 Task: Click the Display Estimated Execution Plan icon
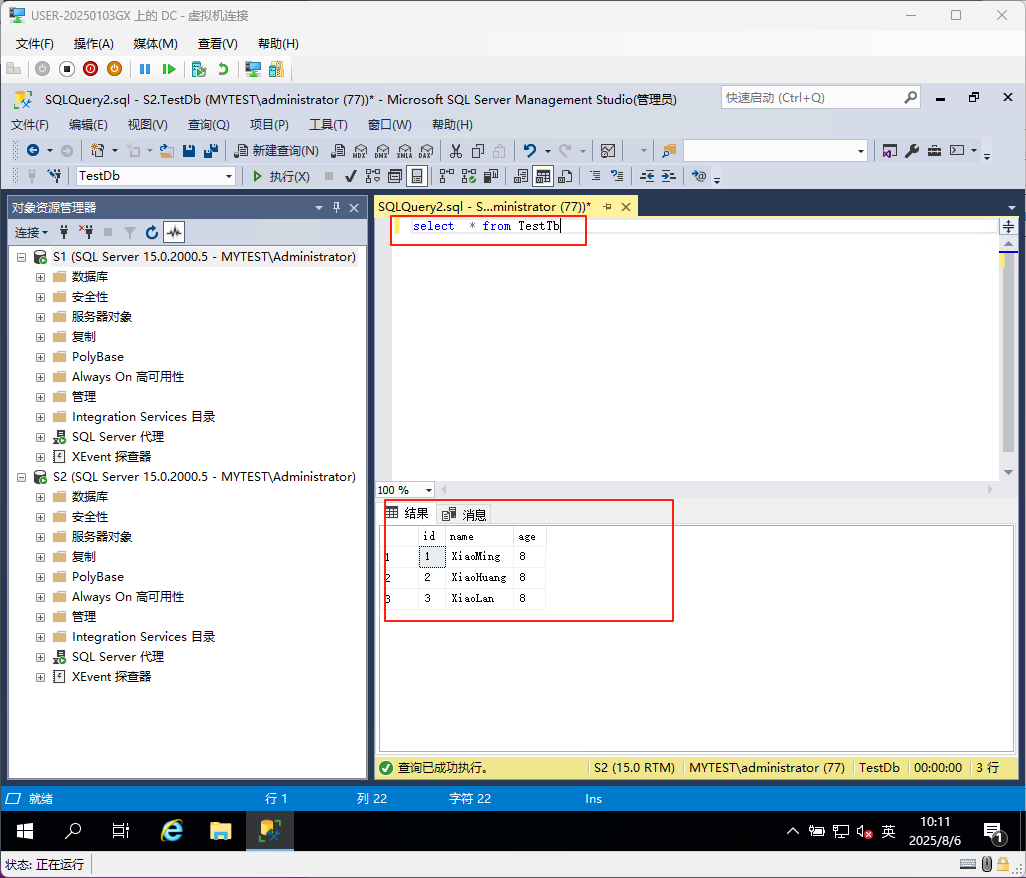click(x=373, y=176)
